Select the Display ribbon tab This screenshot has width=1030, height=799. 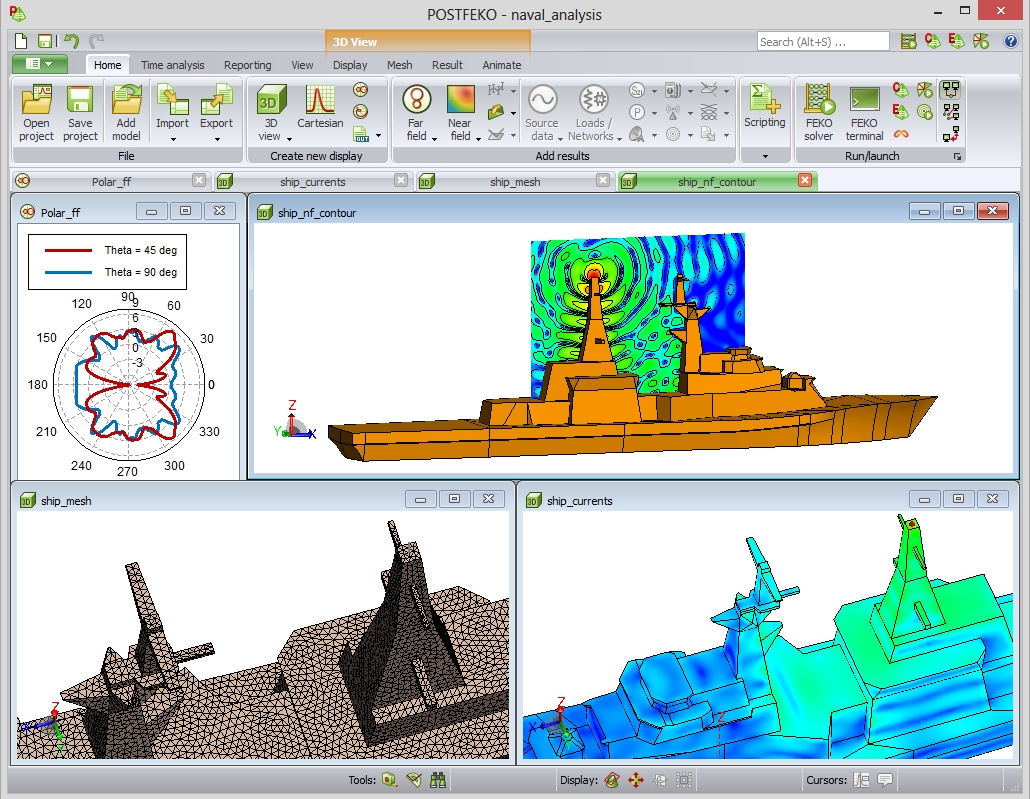350,65
